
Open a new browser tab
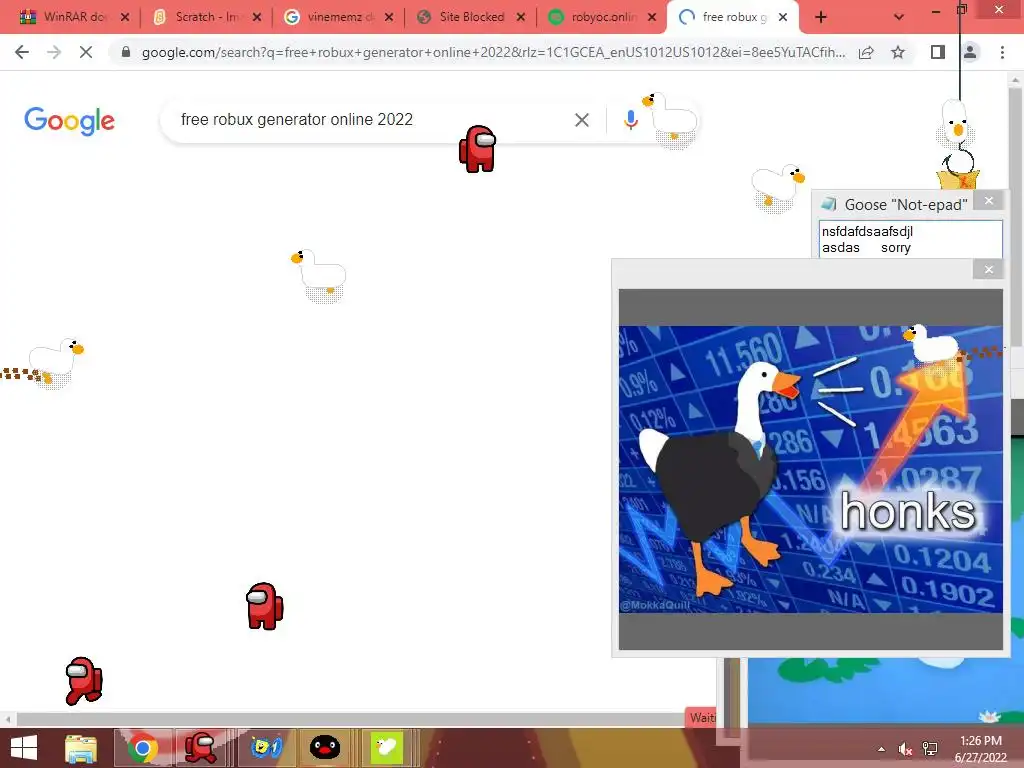(x=821, y=18)
